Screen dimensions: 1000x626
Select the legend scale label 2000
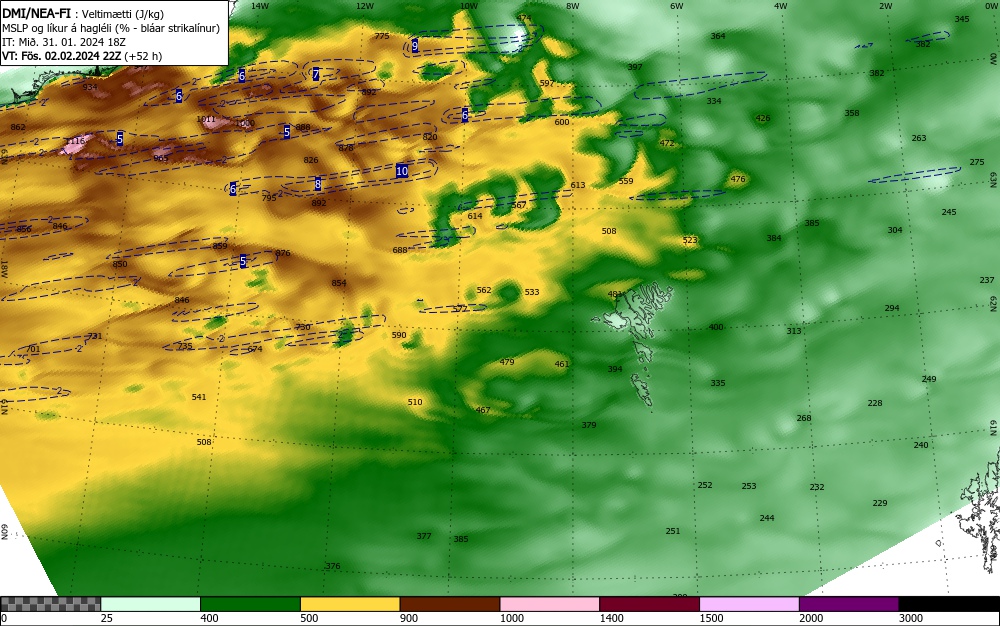pos(811,618)
